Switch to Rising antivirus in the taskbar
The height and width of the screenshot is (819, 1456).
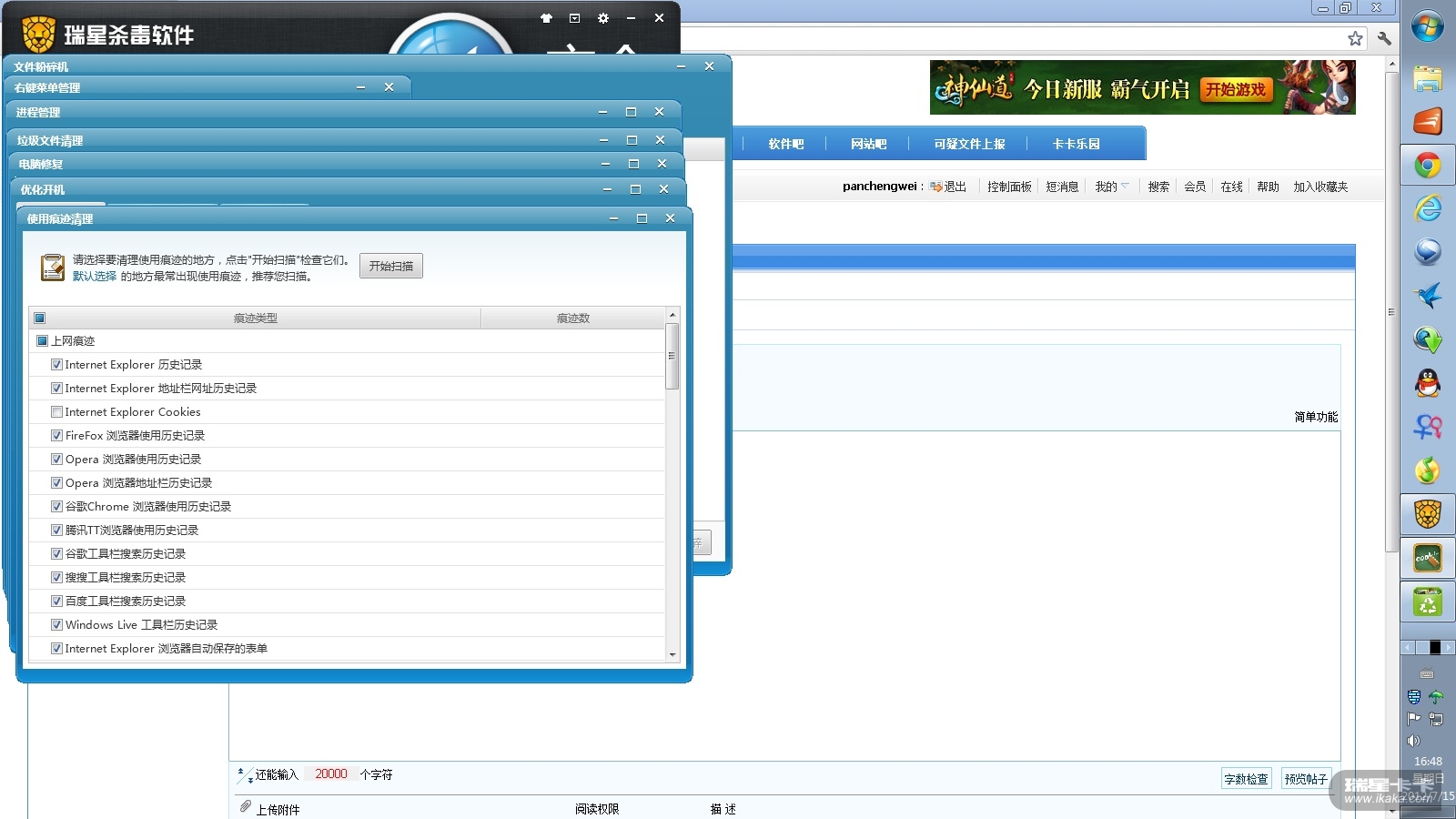[x=1428, y=514]
